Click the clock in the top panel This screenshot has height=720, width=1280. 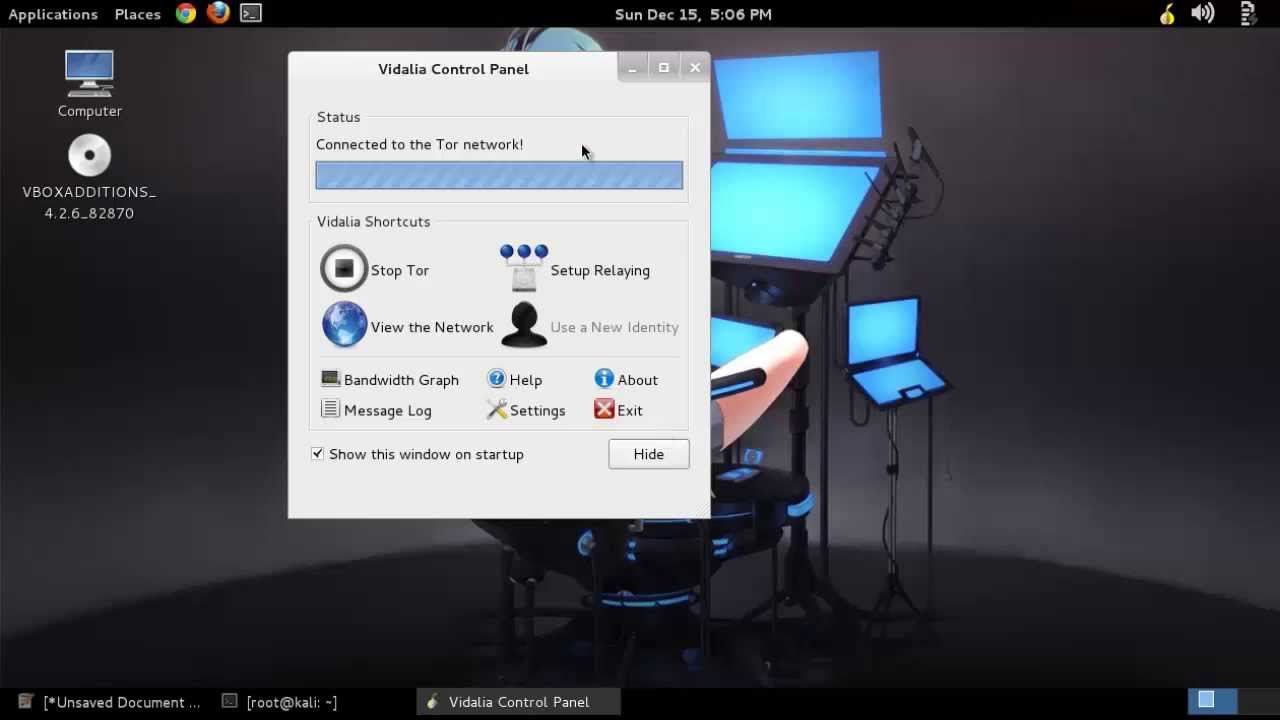pos(693,14)
